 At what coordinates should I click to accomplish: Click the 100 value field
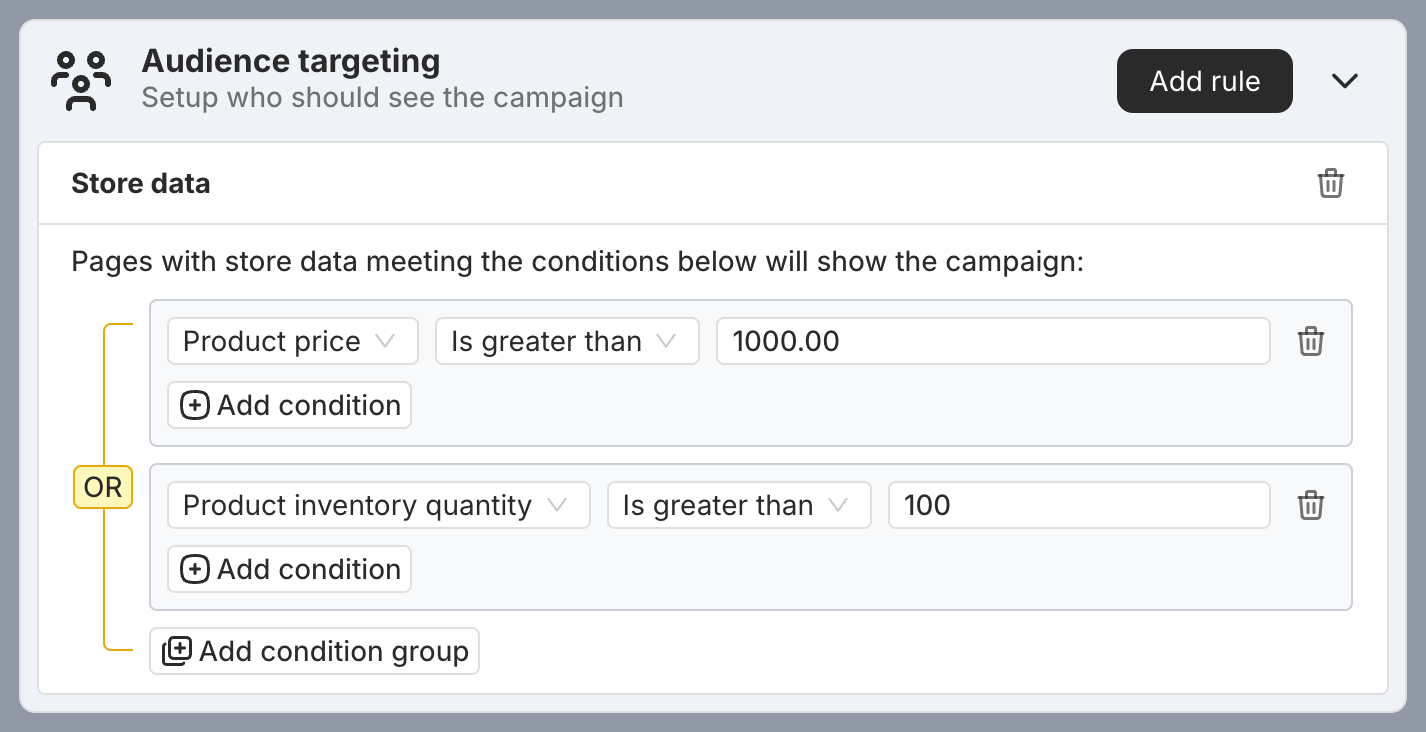click(1079, 506)
